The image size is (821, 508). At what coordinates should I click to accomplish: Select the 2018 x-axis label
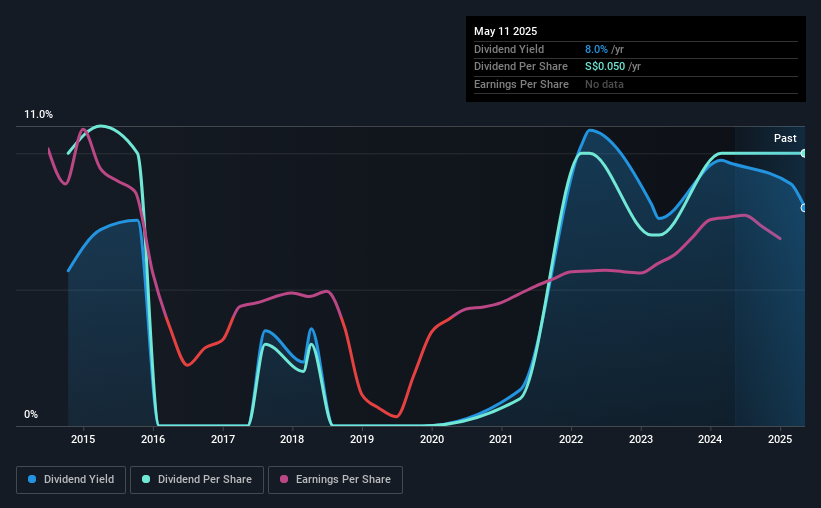coord(292,439)
